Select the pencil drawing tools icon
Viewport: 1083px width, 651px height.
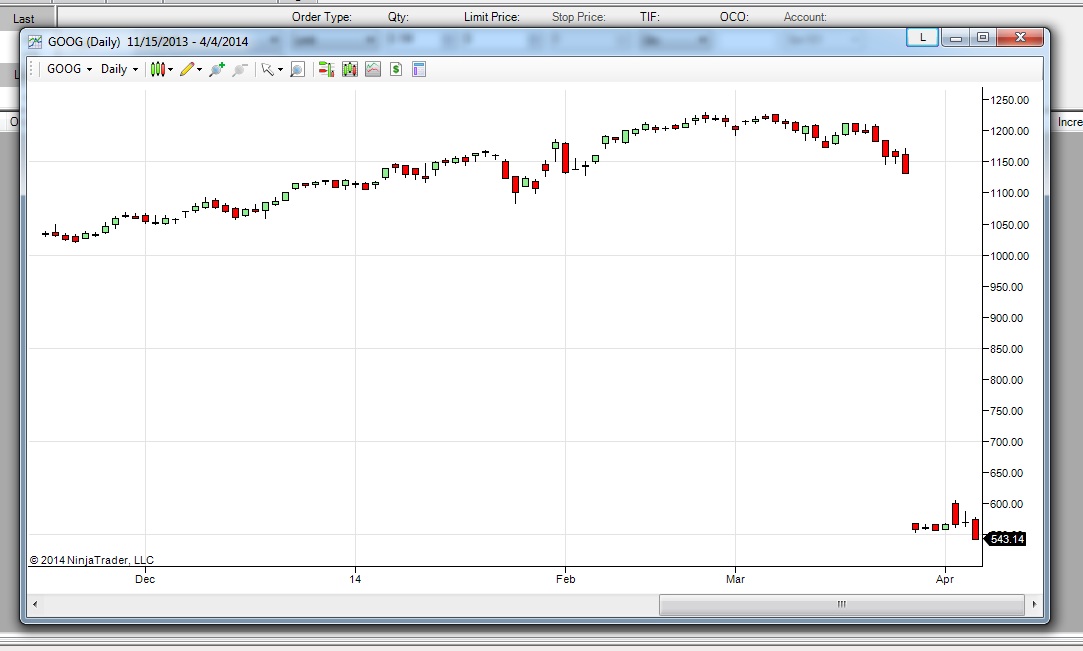186,69
